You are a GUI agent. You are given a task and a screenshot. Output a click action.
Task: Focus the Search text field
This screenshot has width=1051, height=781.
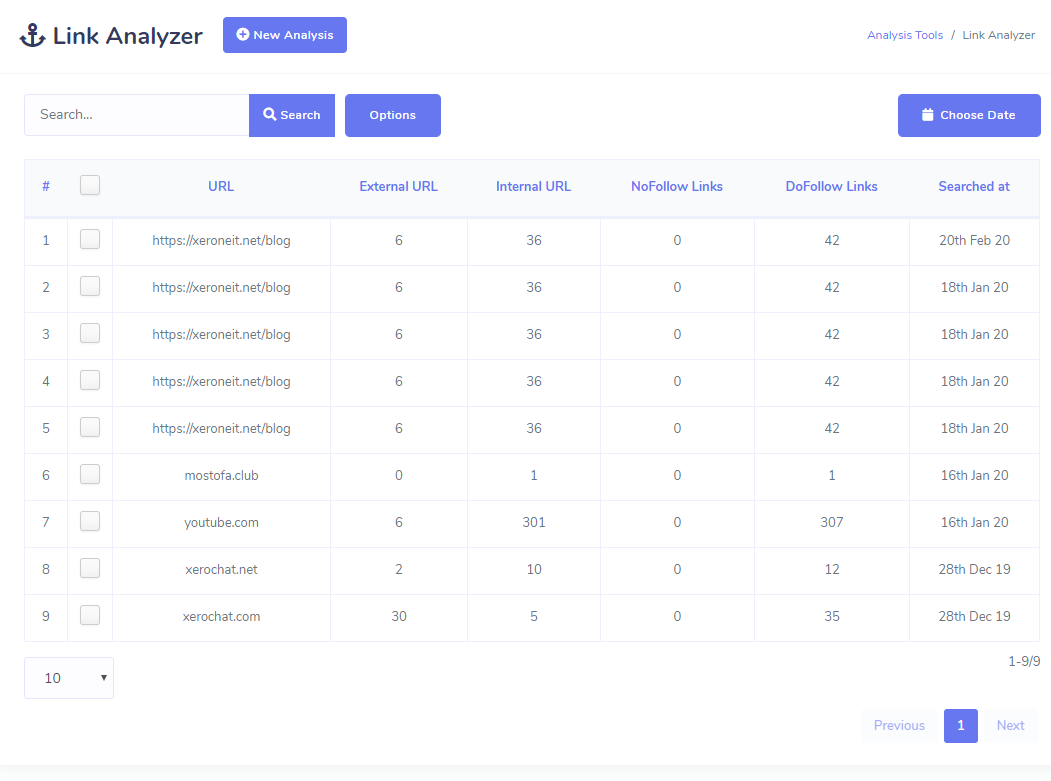tap(136, 115)
